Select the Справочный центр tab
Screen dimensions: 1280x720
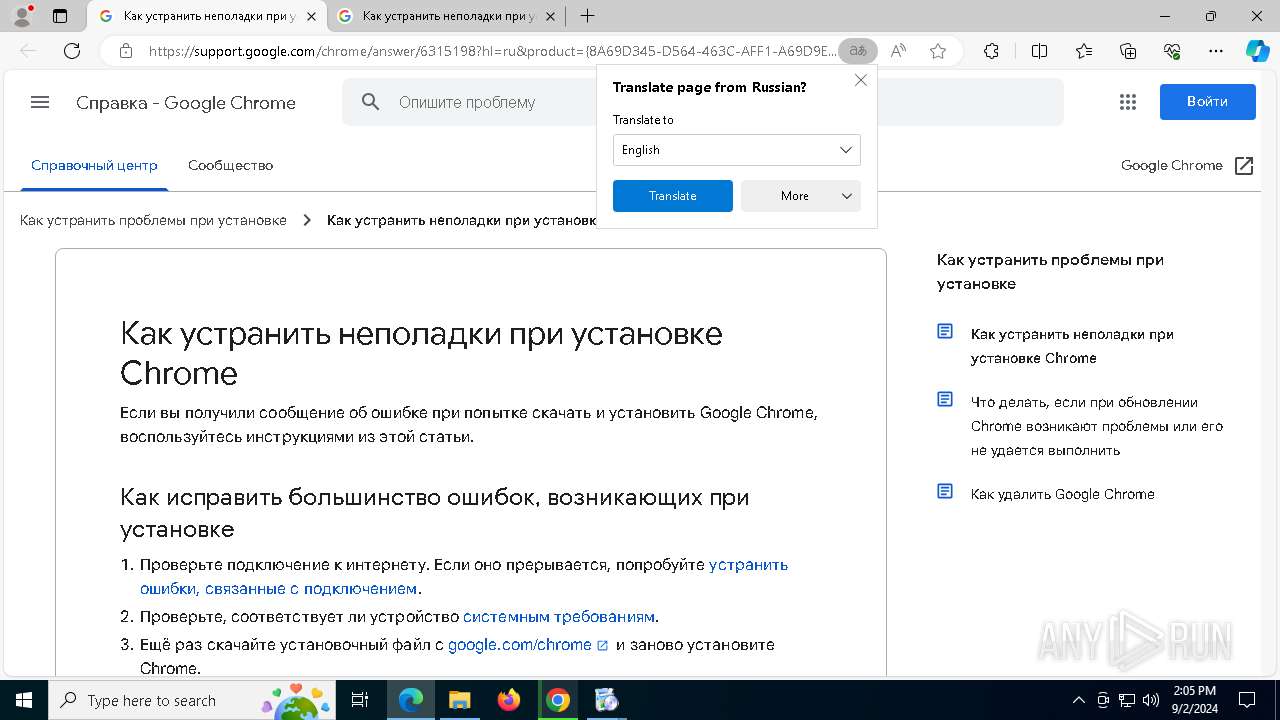(94, 166)
